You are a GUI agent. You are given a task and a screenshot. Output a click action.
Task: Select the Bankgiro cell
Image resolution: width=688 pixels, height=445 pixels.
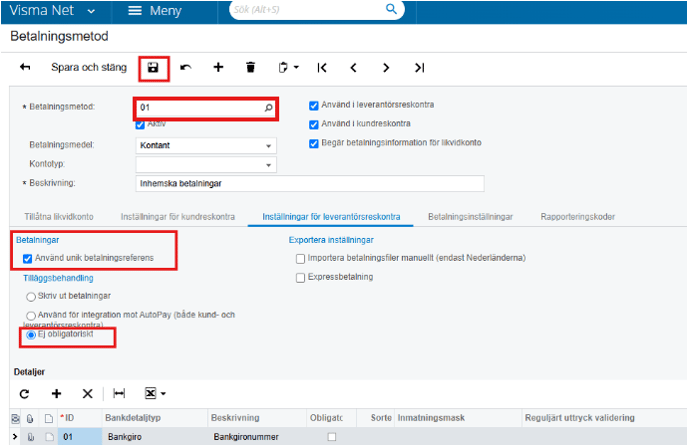[x=154, y=437]
